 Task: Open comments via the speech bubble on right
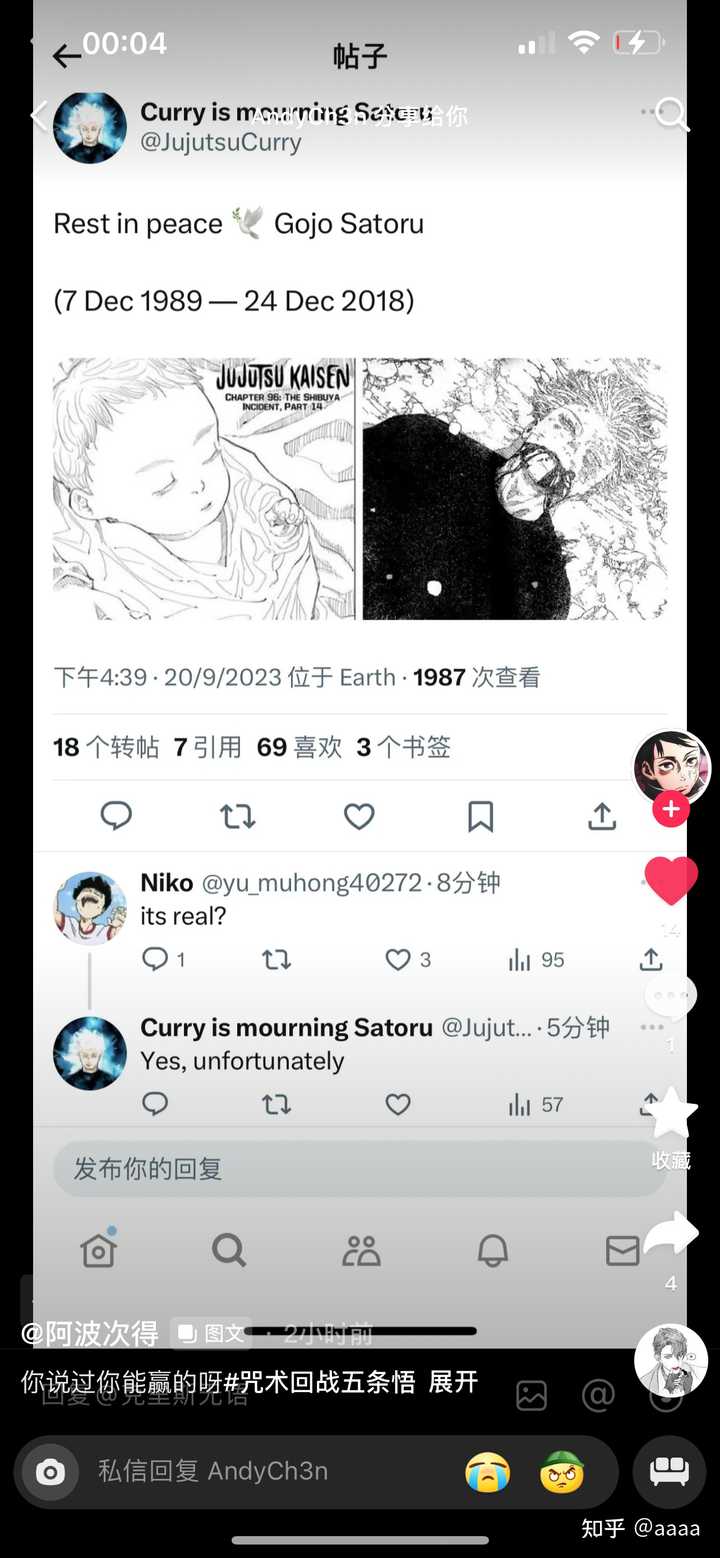(670, 996)
